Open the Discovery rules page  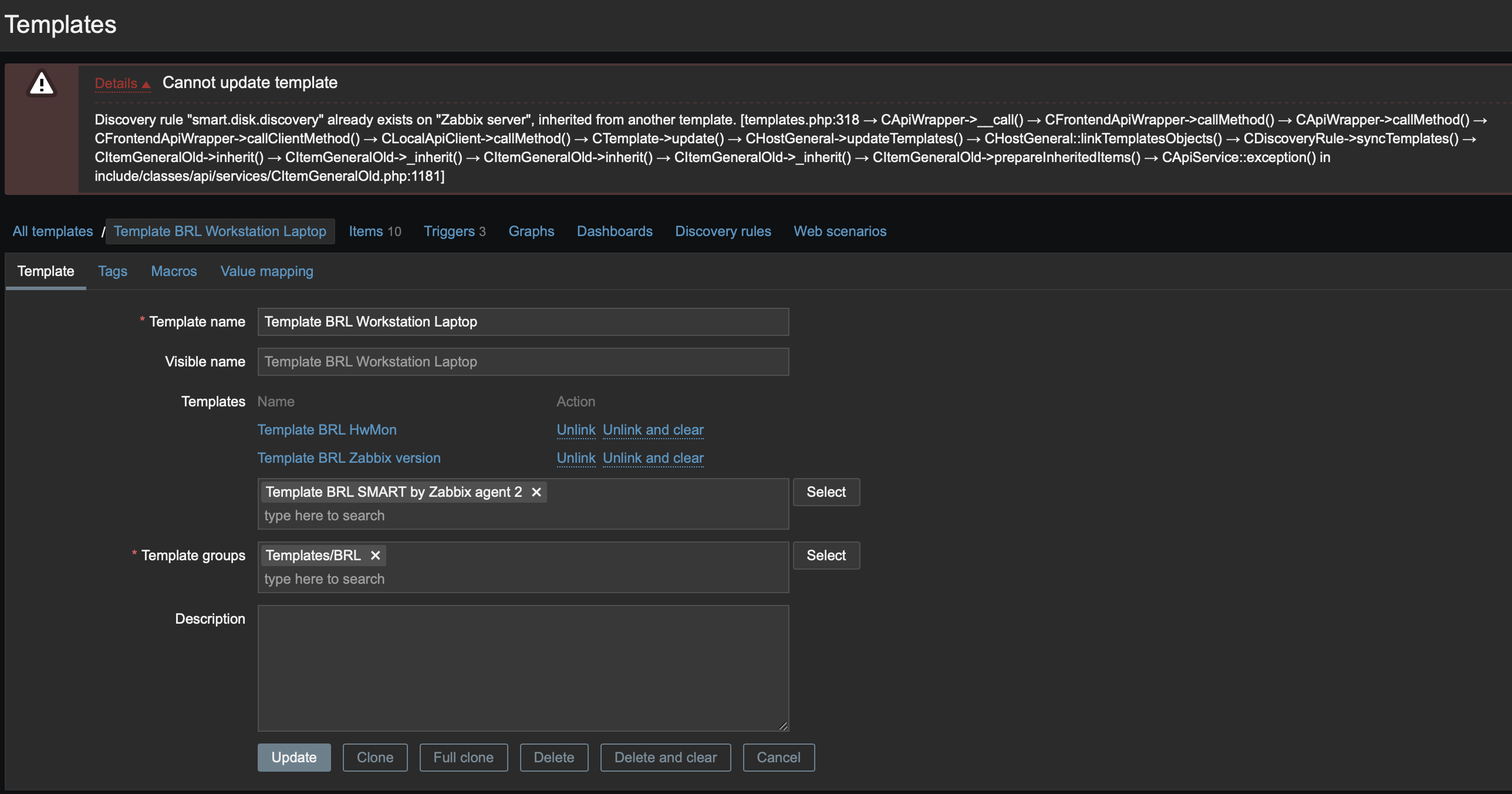click(x=723, y=231)
